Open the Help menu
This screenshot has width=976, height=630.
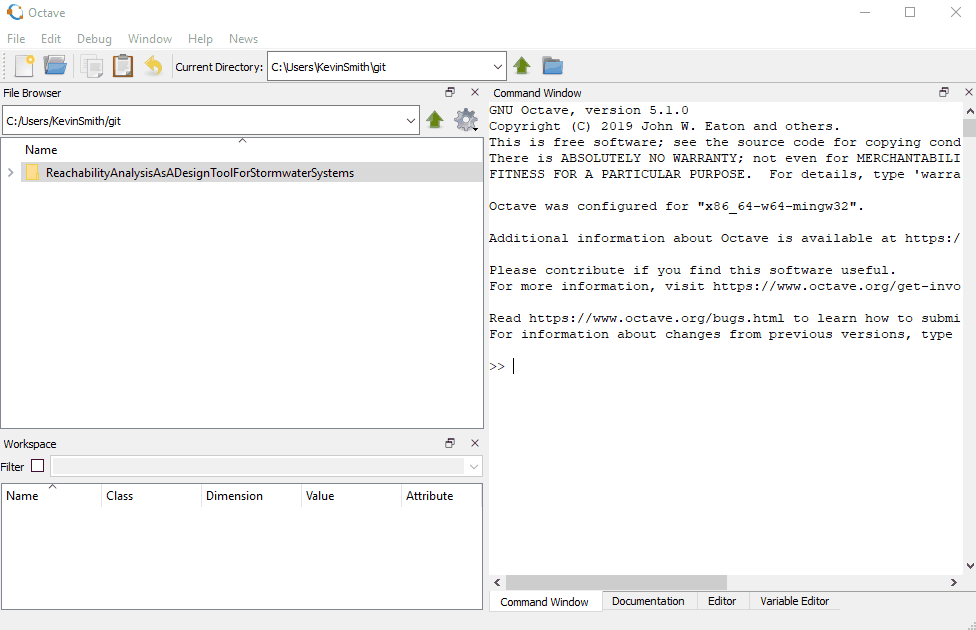tap(200, 39)
